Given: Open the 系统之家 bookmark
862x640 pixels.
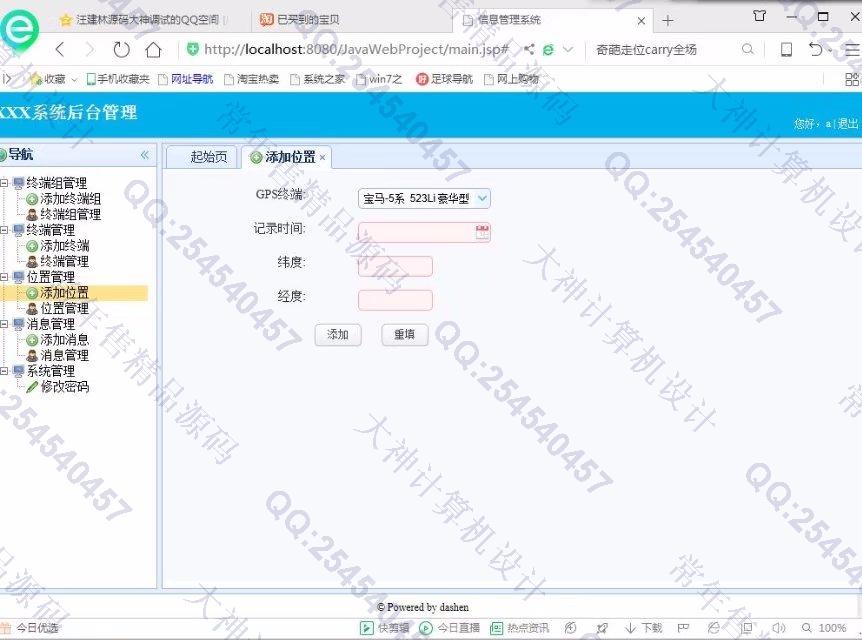Looking at the screenshot, I should (318, 79).
